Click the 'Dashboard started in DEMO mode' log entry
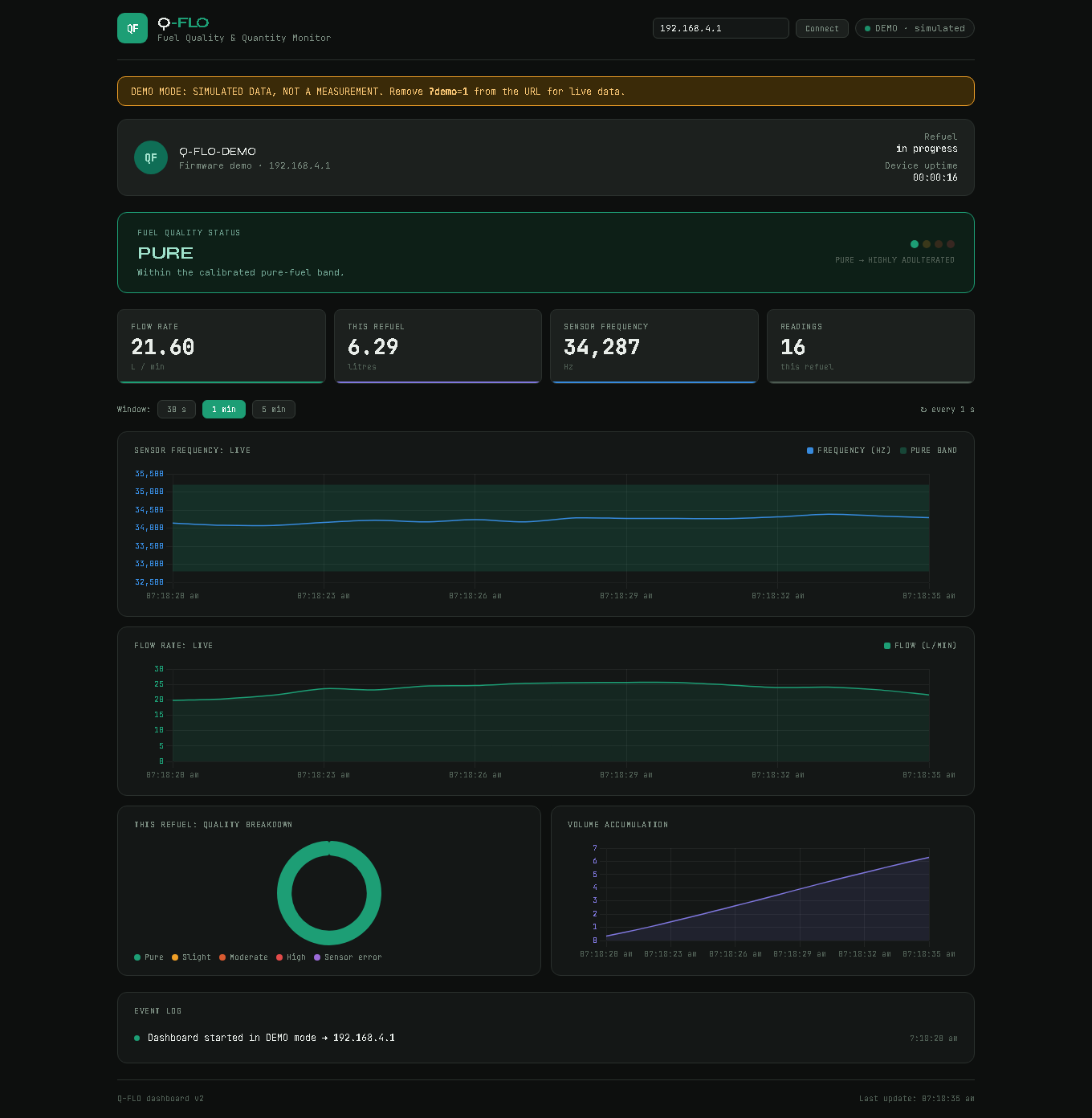 pos(271,1038)
